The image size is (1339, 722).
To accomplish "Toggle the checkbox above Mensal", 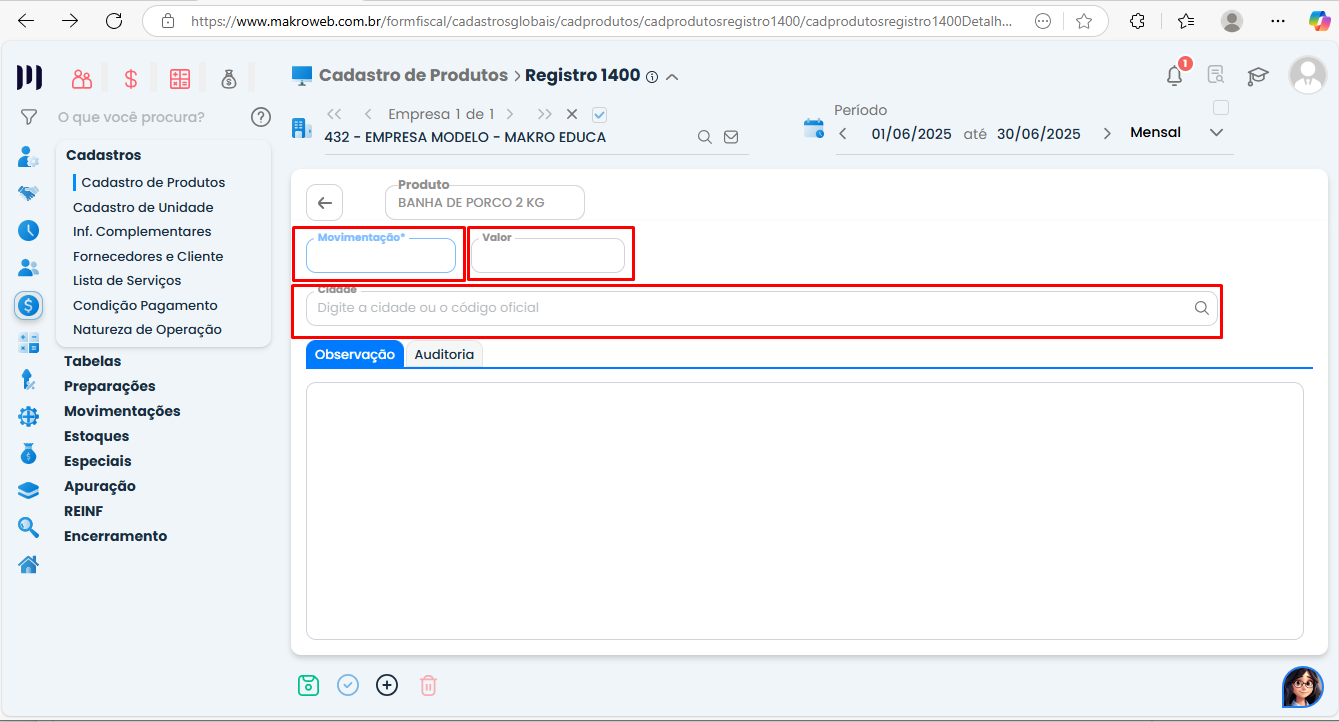I will 1221,108.
